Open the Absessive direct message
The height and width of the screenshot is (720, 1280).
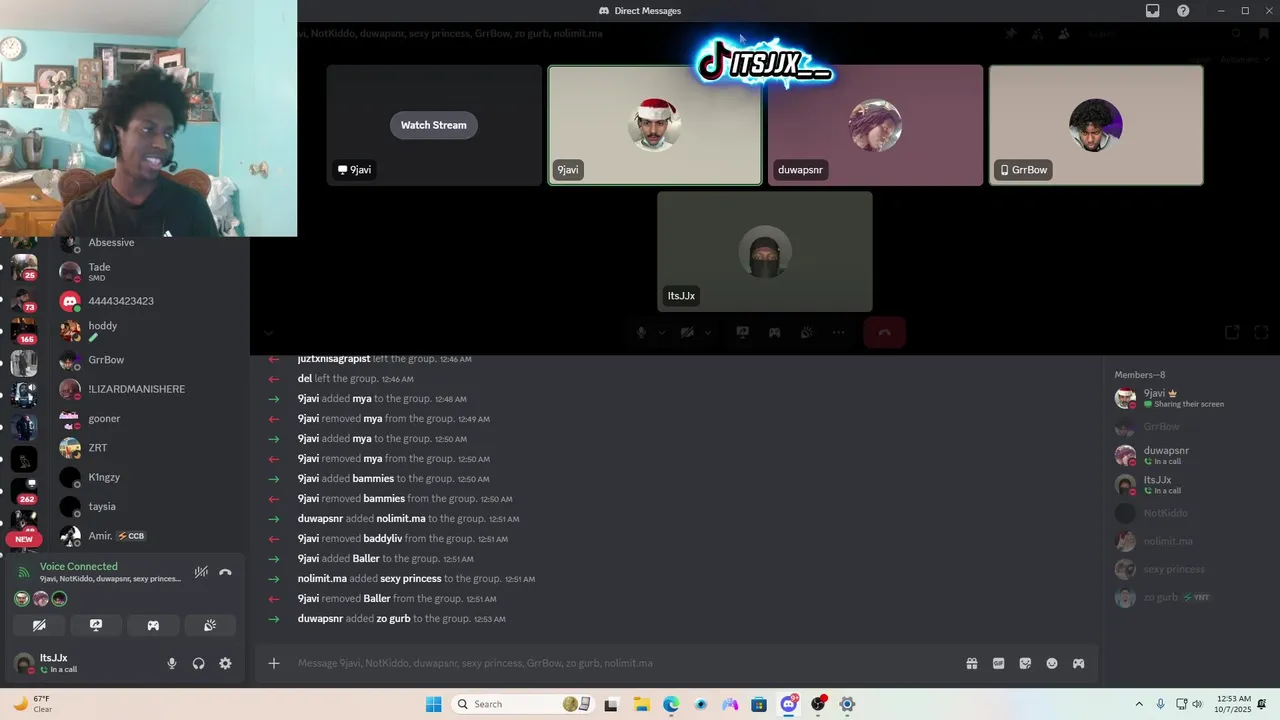(149, 242)
